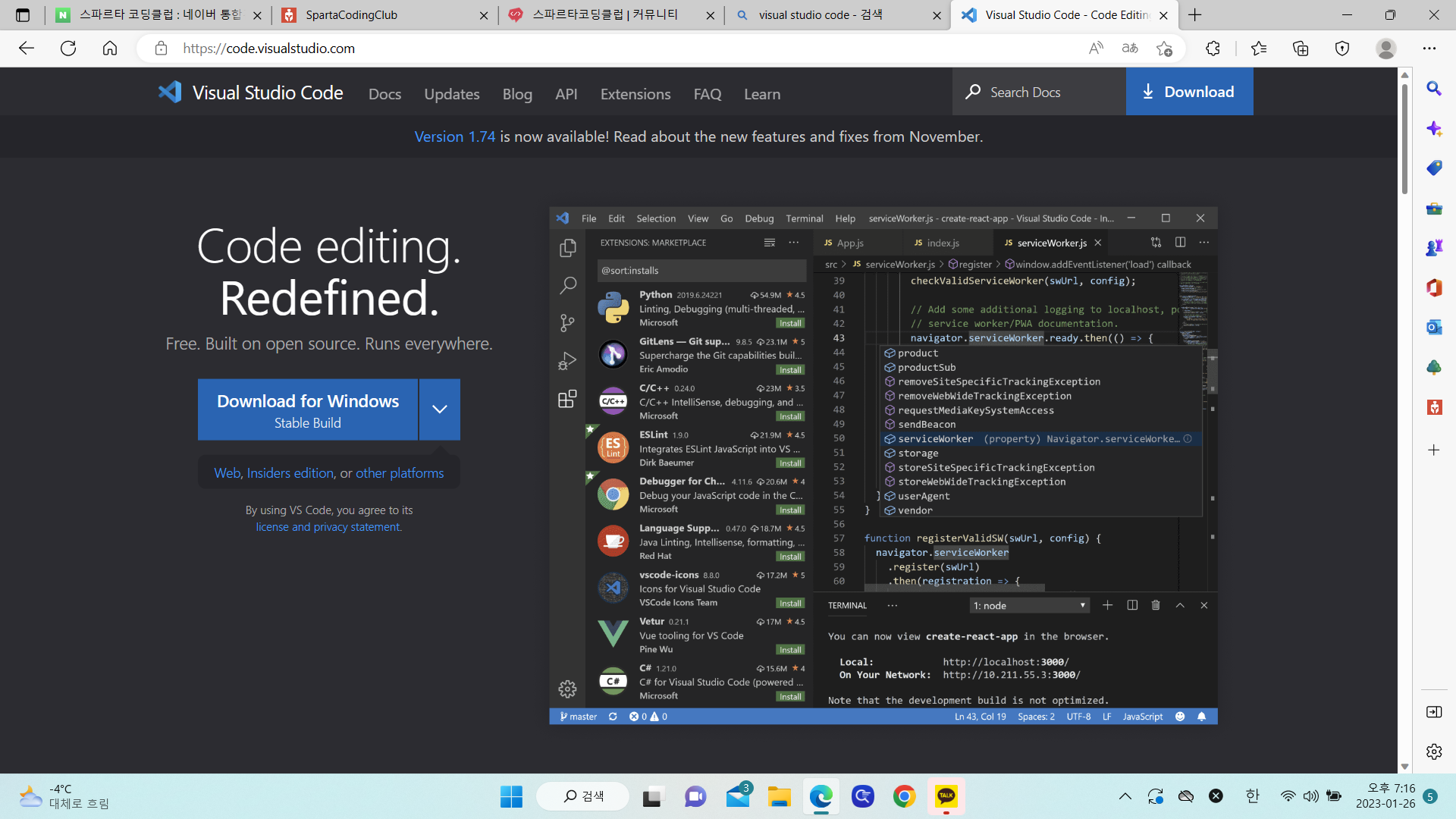Open the Discover sparkle icon in the sidebar
Viewport: 1456px width, 819px height.
point(1433,128)
